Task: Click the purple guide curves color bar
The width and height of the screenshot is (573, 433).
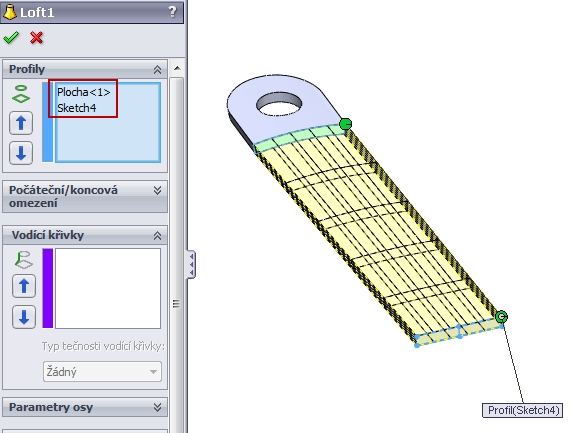Action: 48,288
